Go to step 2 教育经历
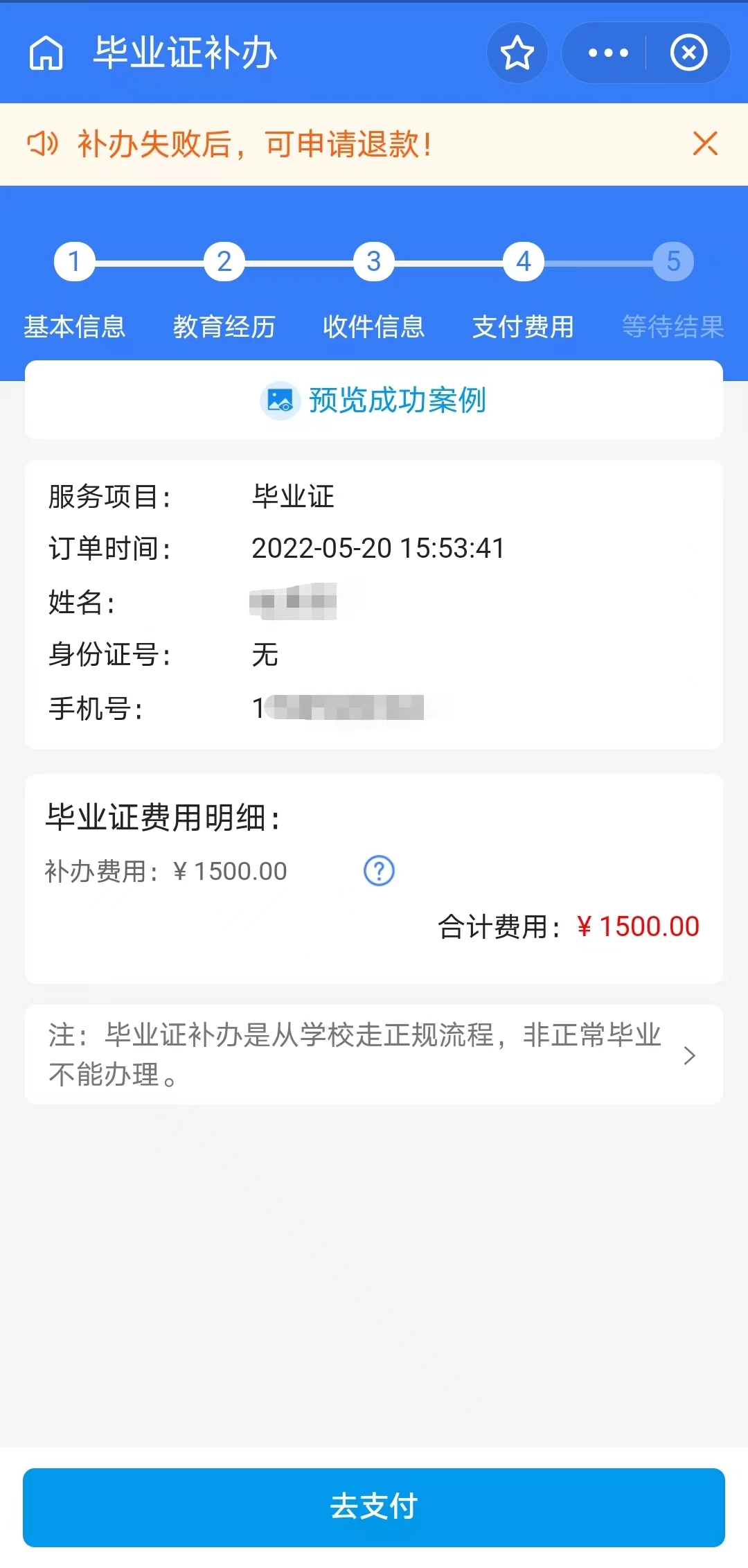The height and width of the screenshot is (1568, 748). (224, 261)
